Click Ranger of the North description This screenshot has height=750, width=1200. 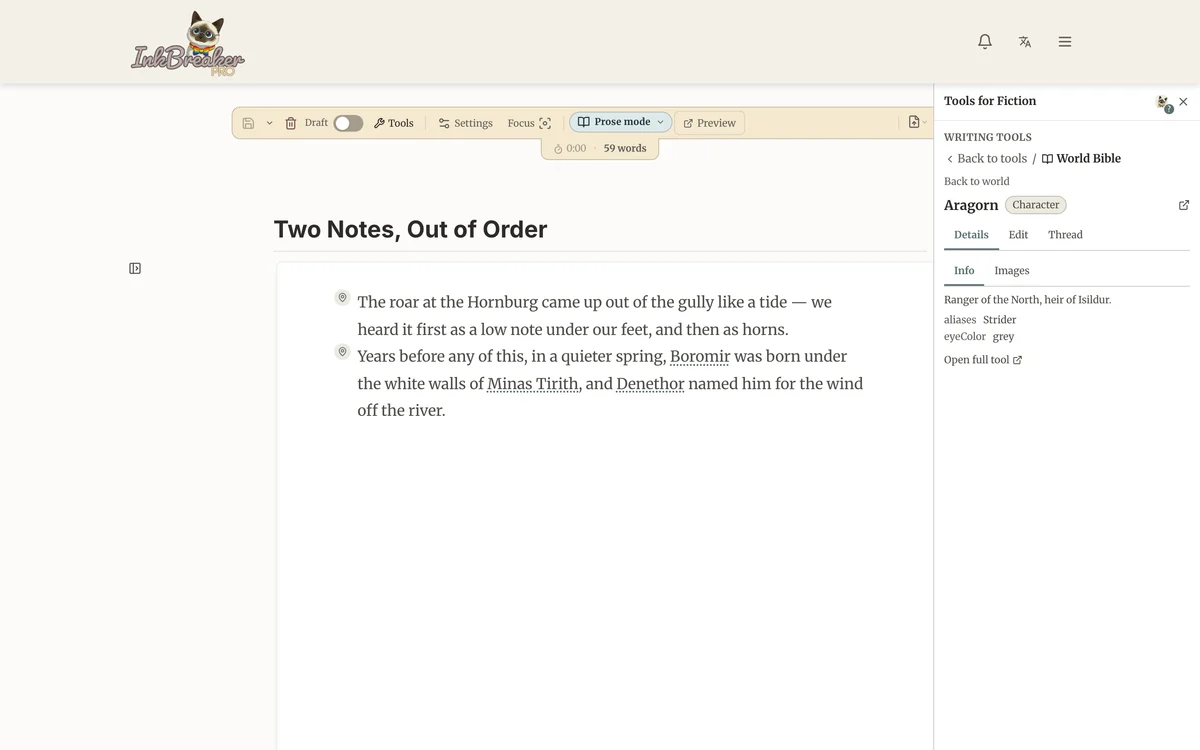coord(1027,300)
